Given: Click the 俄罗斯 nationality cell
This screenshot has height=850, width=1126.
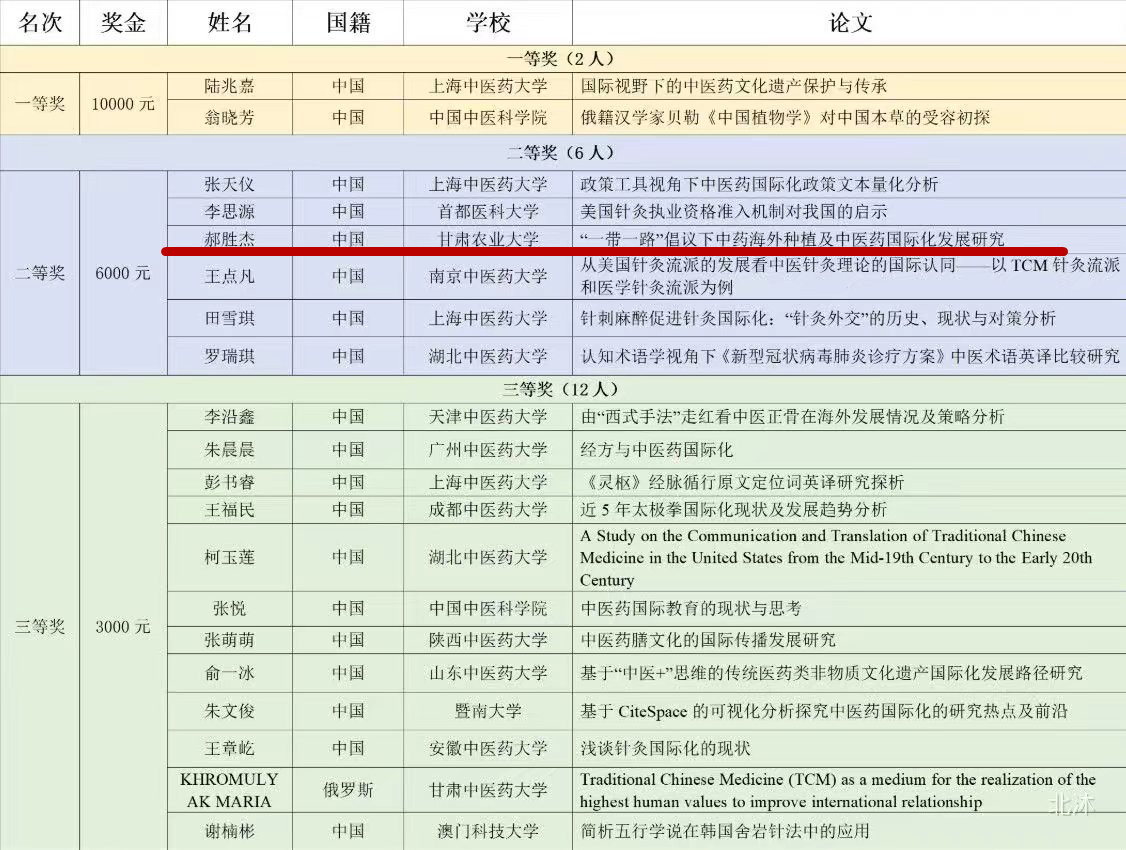Looking at the screenshot, I should (x=348, y=790).
